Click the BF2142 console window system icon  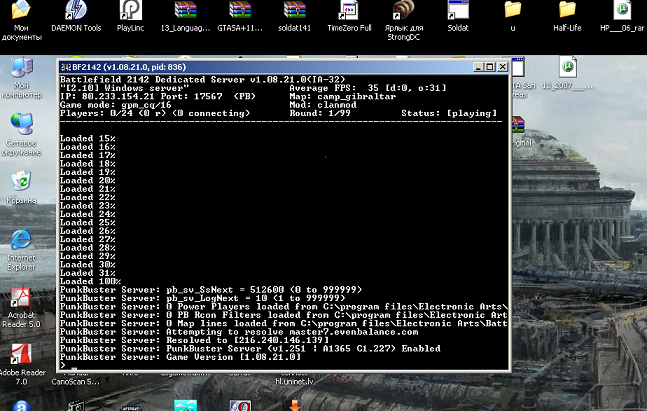point(66,67)
